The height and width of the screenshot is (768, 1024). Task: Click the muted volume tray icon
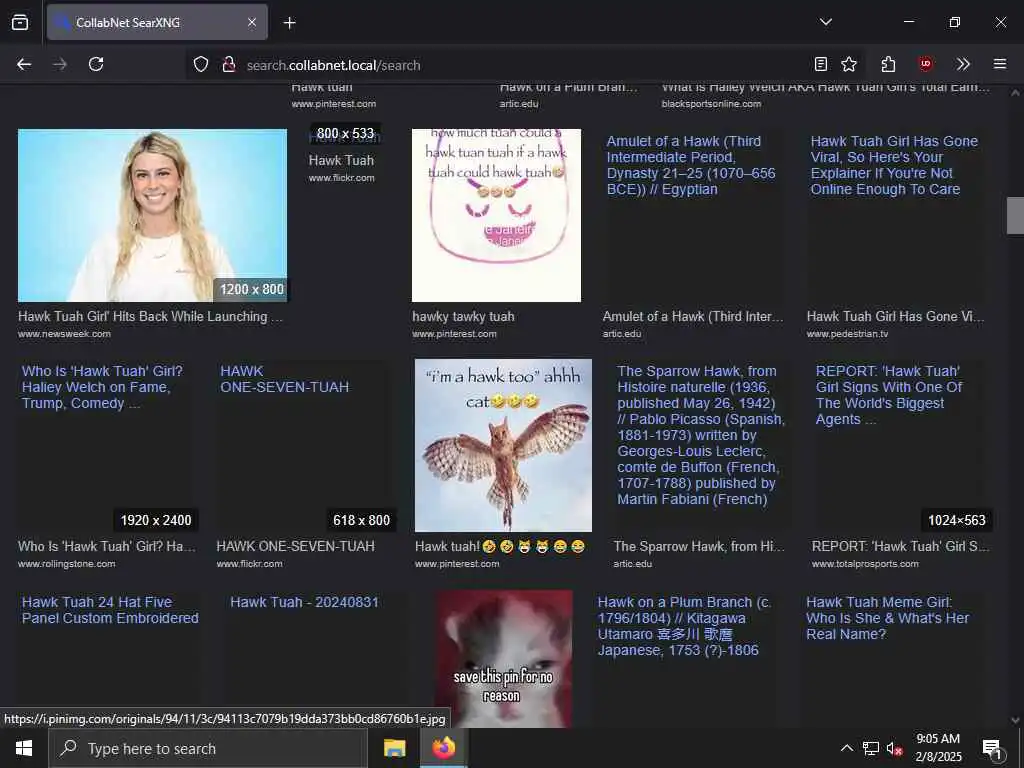(894, 748)
